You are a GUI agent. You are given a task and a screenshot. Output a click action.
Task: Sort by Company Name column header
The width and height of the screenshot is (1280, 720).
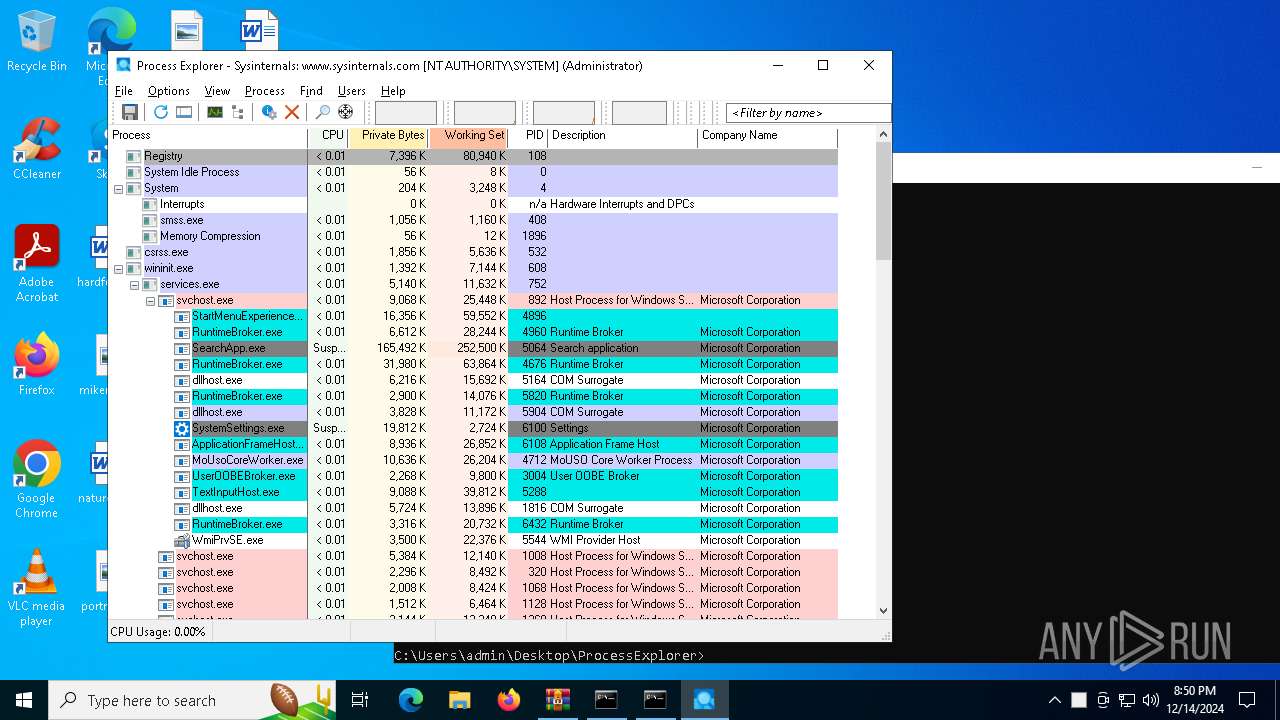click(x=768, y=136)
